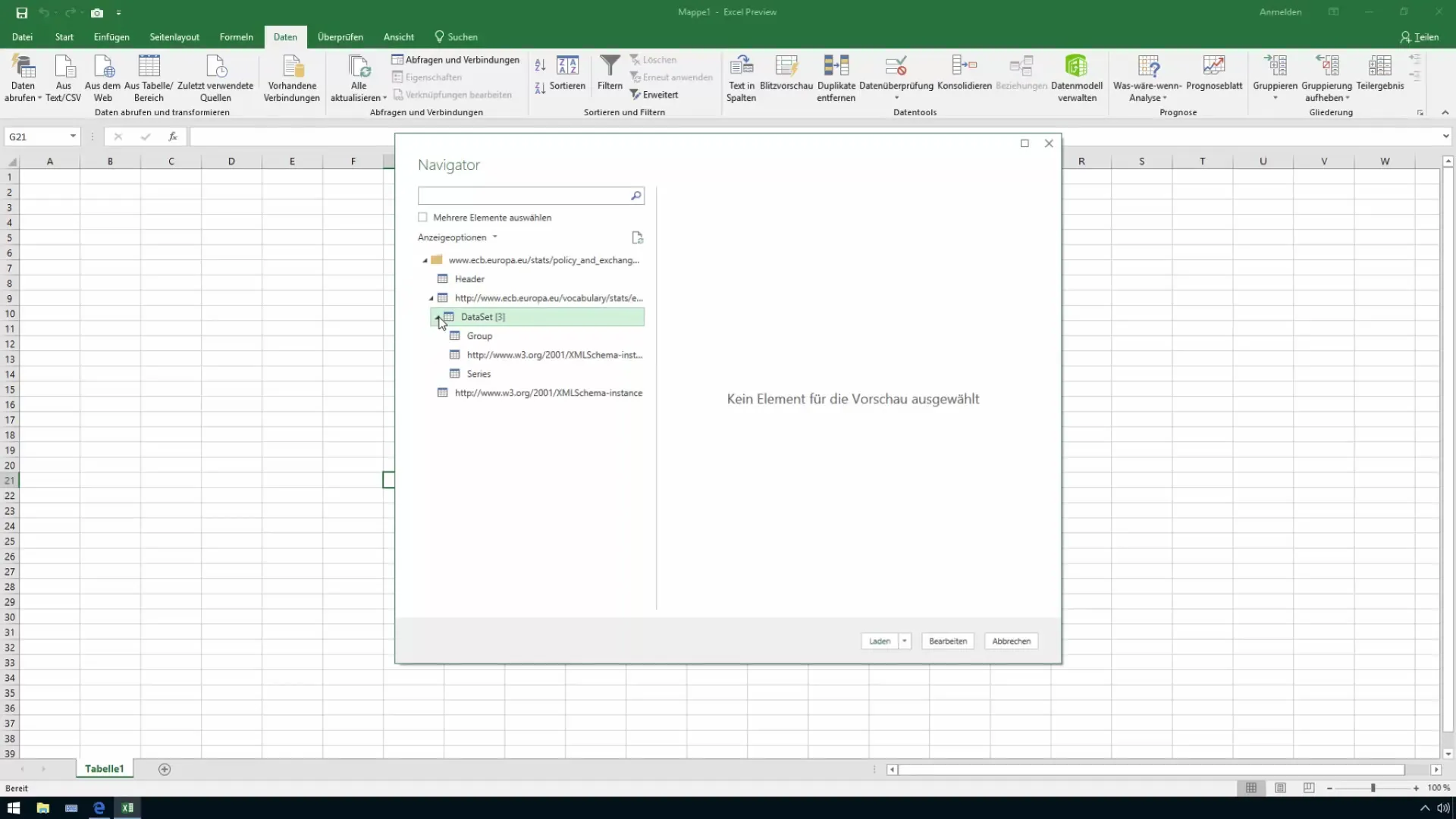1456x819 pixels.
Task: Open the Name Box dropdown
Action: [73, 136]
